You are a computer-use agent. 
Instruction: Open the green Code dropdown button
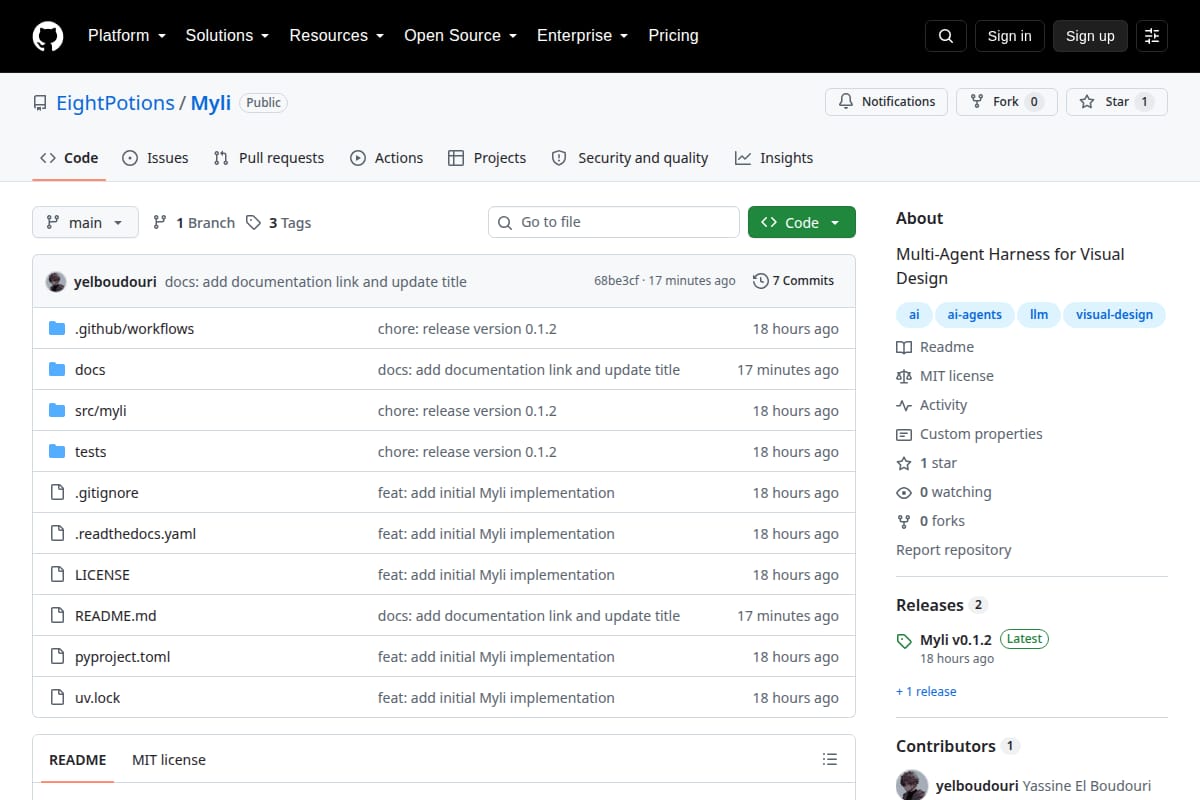pyautogui.click(x=802, y=222)
